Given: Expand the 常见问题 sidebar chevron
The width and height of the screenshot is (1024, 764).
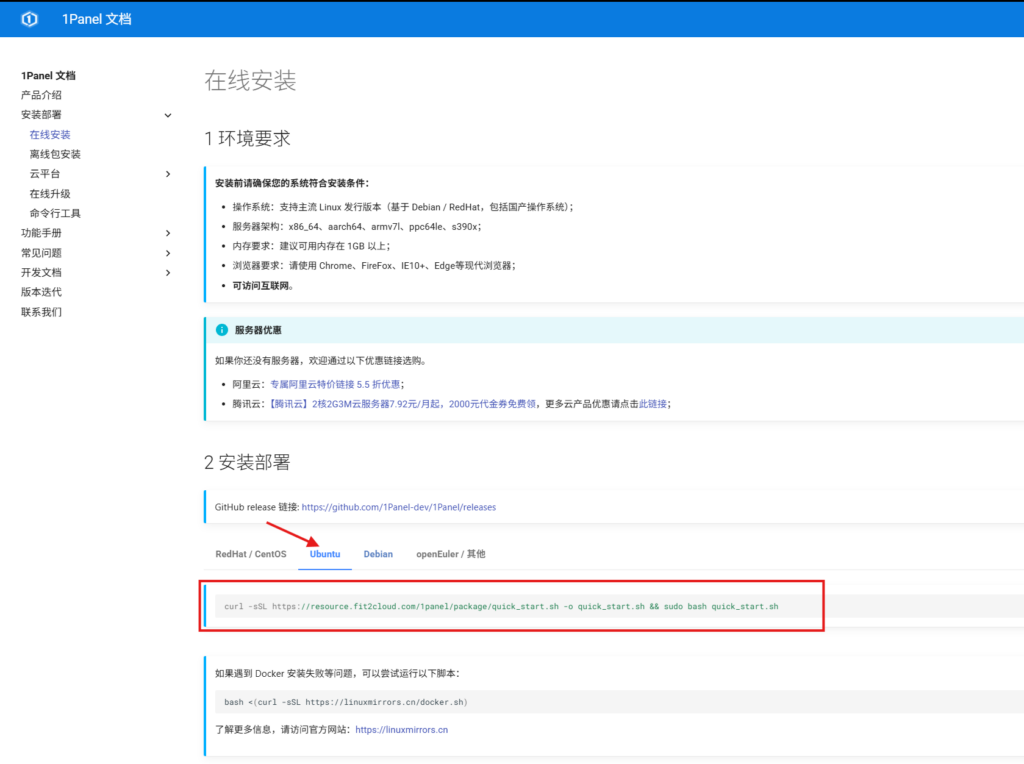Looking at the screenshot, I should pyautogui.click(x=168, y=253).
